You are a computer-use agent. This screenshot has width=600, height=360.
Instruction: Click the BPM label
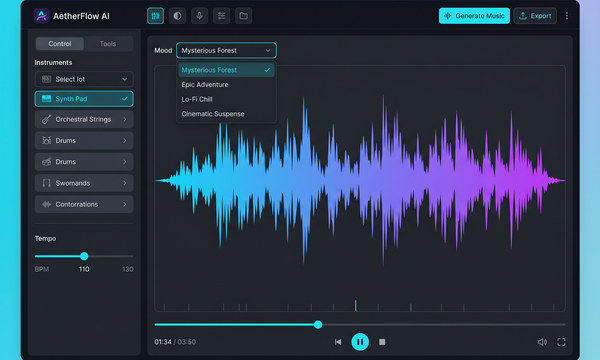[x=42, y=269]
